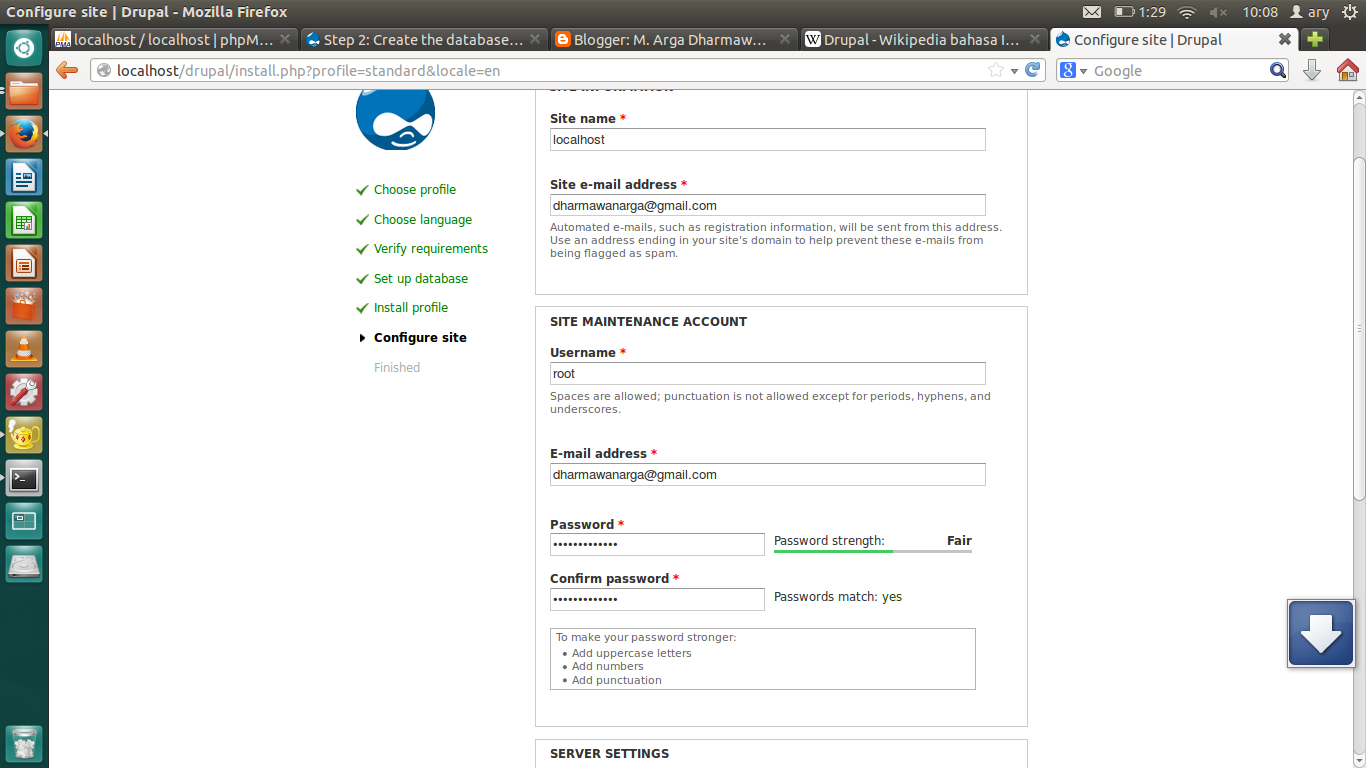
Task: Open the user menu labeled ary
Action: click(1310, 12)
